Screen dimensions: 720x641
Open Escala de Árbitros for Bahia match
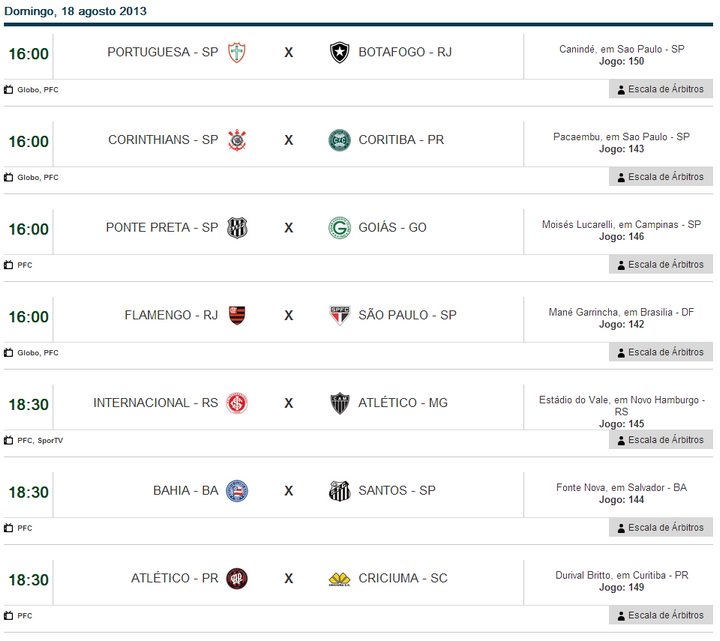point(661,527)
